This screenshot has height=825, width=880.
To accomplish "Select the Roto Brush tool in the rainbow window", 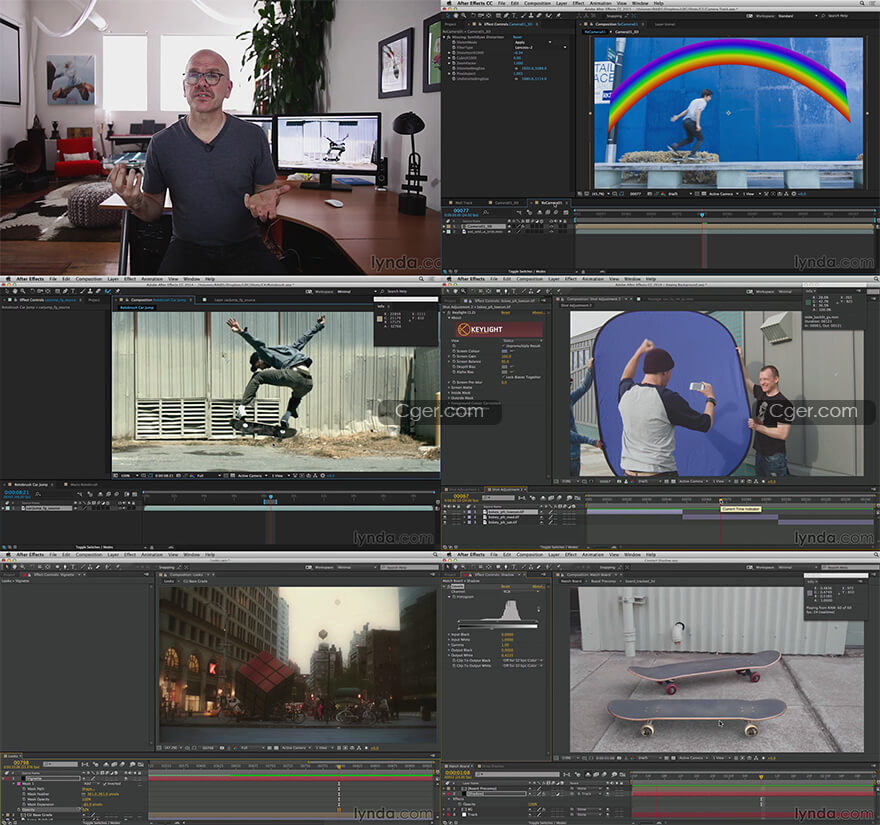I will [x=548, y=16].
